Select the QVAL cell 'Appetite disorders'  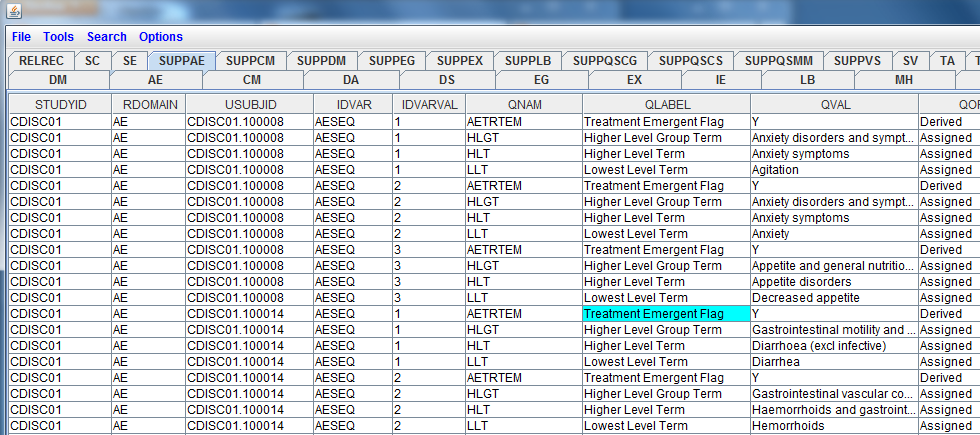(x=835, y=282)
